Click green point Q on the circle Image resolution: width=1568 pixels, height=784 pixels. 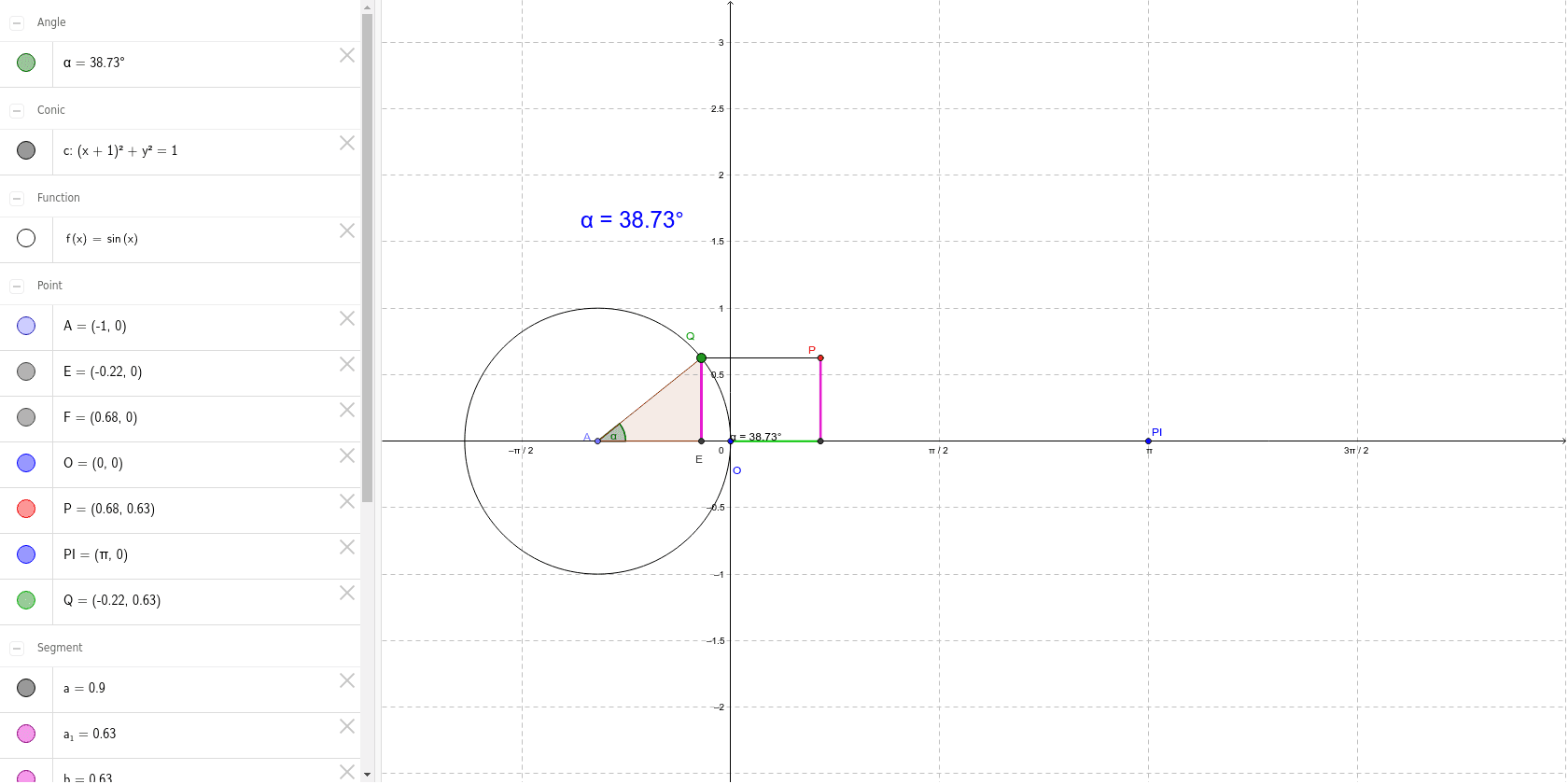(701, 357)
